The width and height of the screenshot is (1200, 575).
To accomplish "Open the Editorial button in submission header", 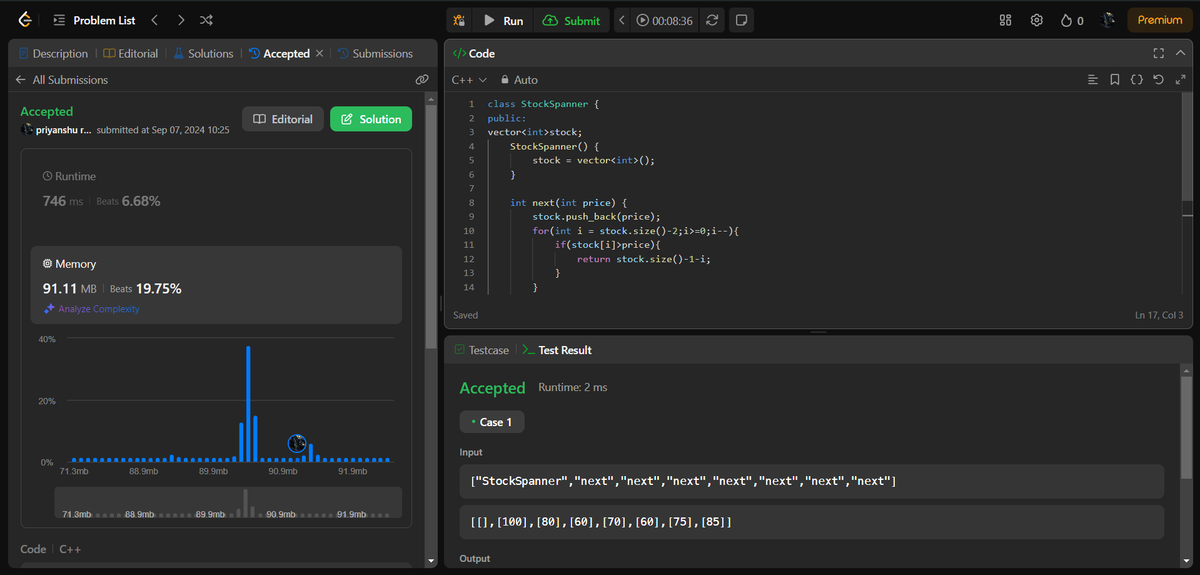I will pyautogui.click(x=283, y=119).
